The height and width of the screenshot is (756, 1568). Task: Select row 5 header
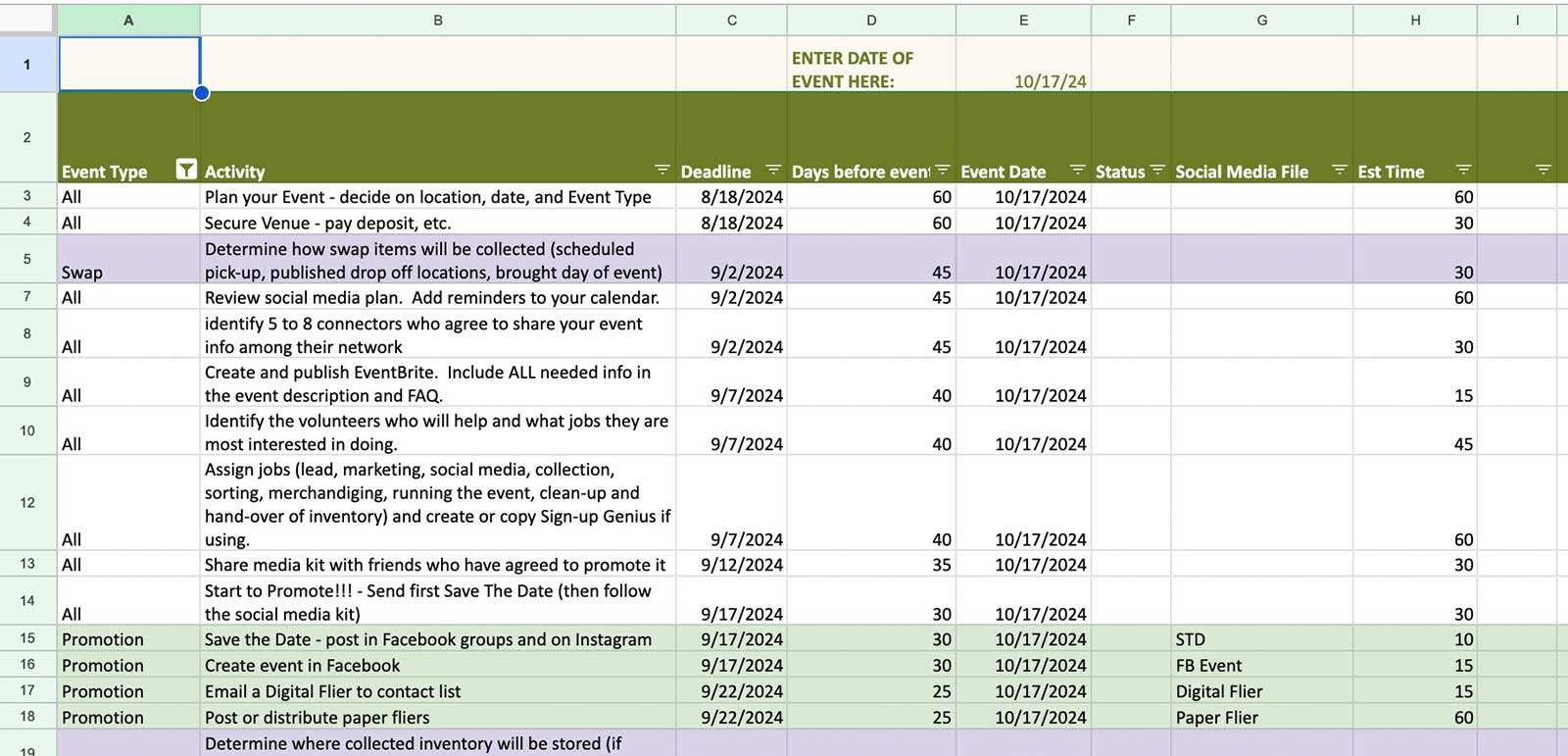[27, 259]
